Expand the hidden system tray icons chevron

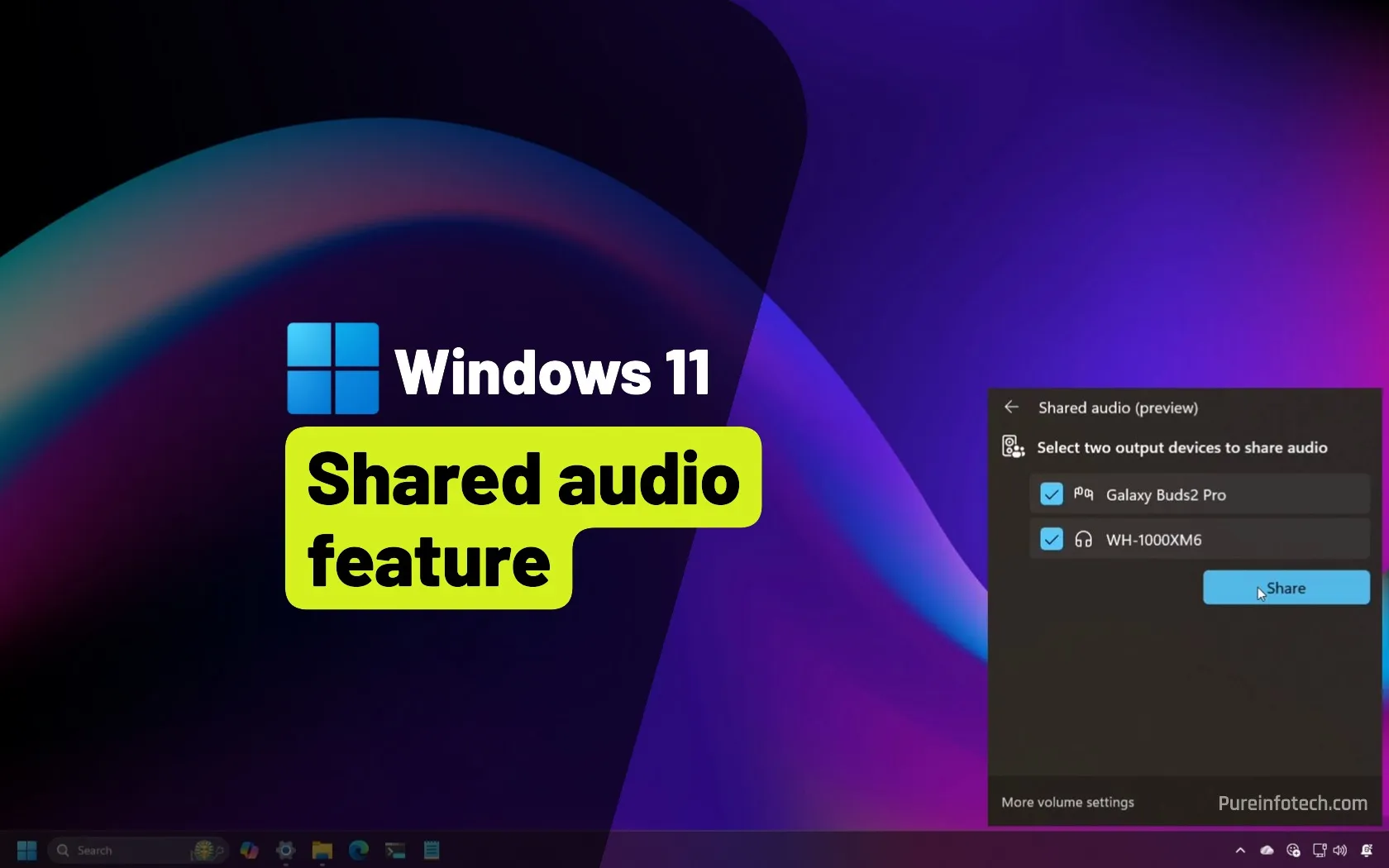[x=1240, y=850]
